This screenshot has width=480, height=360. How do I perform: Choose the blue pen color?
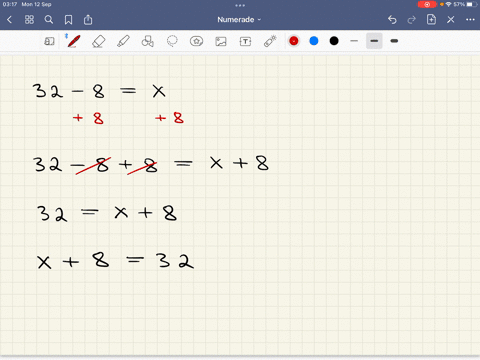pyautogui.click(x=314, y=41)
